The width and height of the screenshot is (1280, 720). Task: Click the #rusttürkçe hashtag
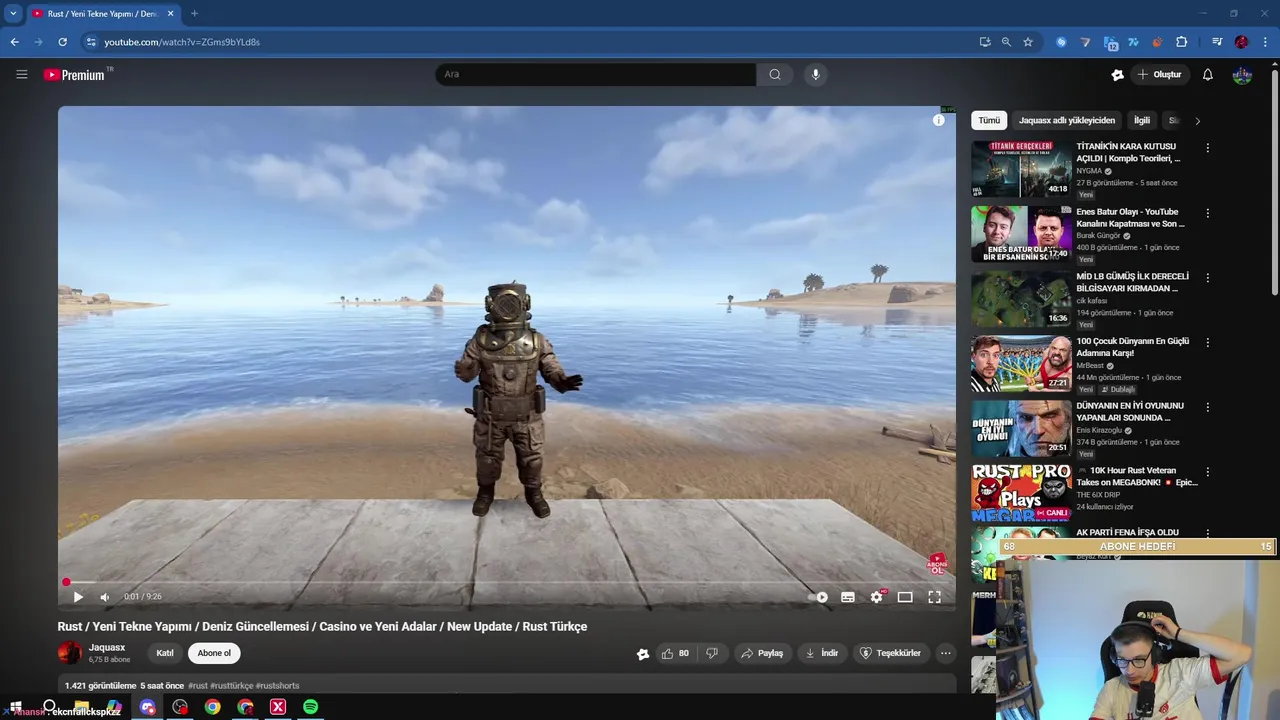232,686
